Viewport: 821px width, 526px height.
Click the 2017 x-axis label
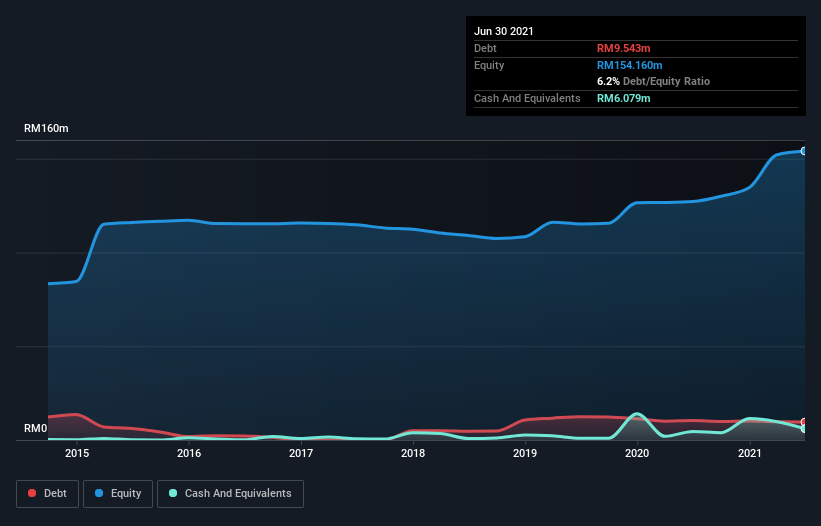tap(301, 453)
